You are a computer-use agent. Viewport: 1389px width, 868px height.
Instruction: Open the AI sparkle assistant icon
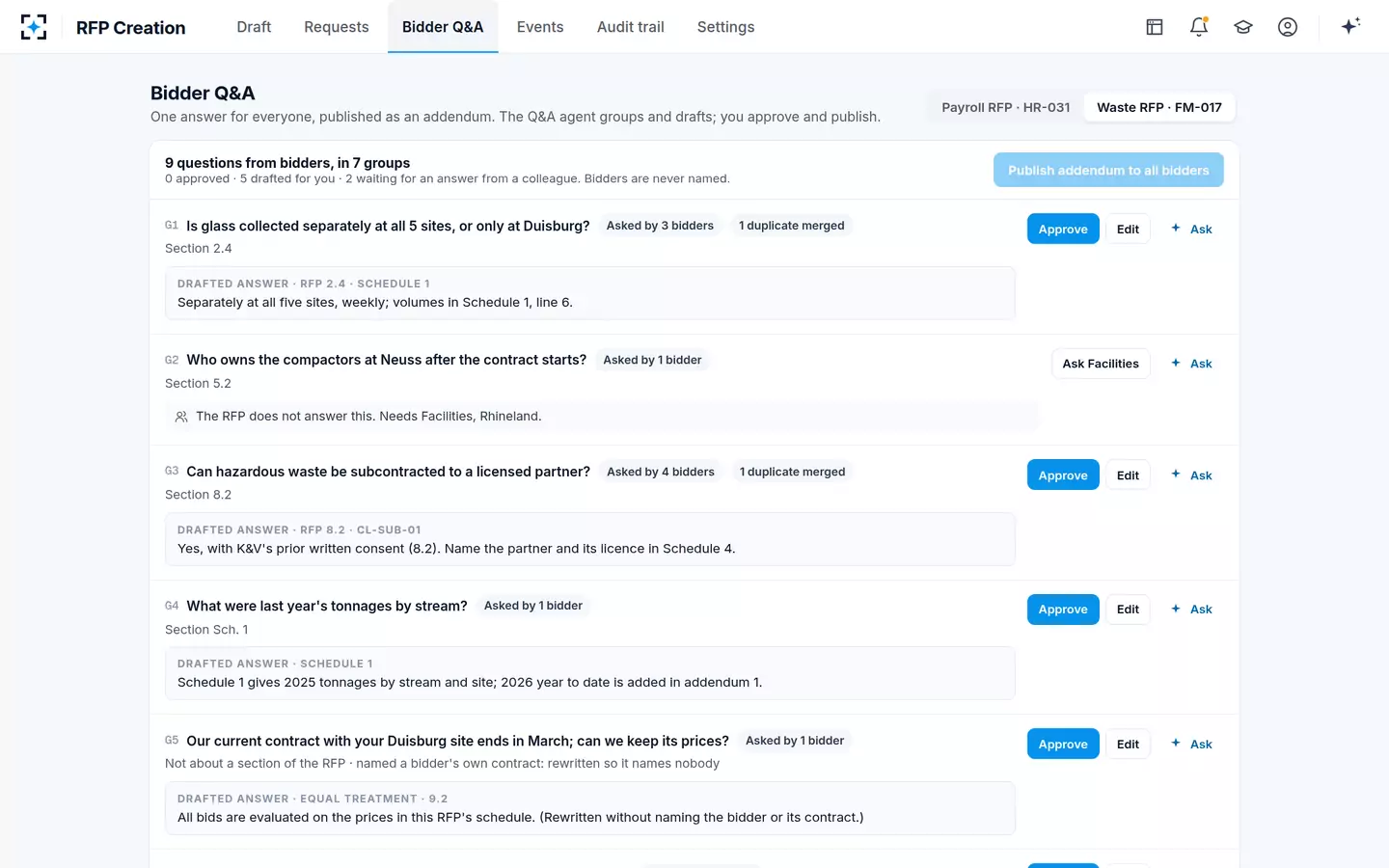[1350, 26]
